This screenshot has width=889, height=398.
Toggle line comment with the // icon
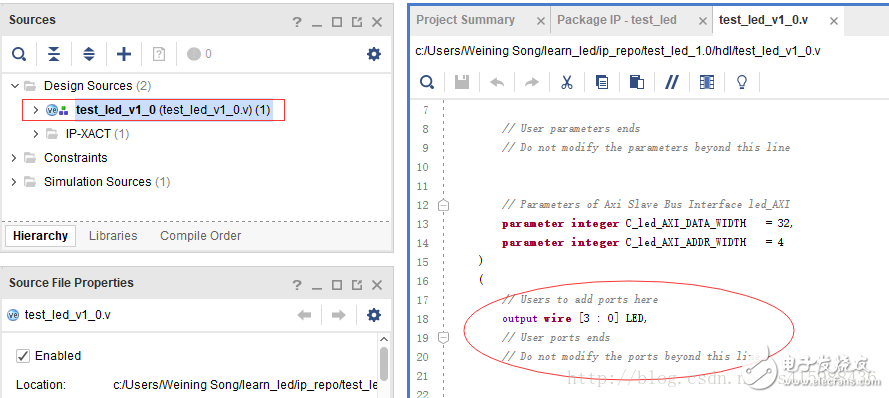[x=672, y=82]
